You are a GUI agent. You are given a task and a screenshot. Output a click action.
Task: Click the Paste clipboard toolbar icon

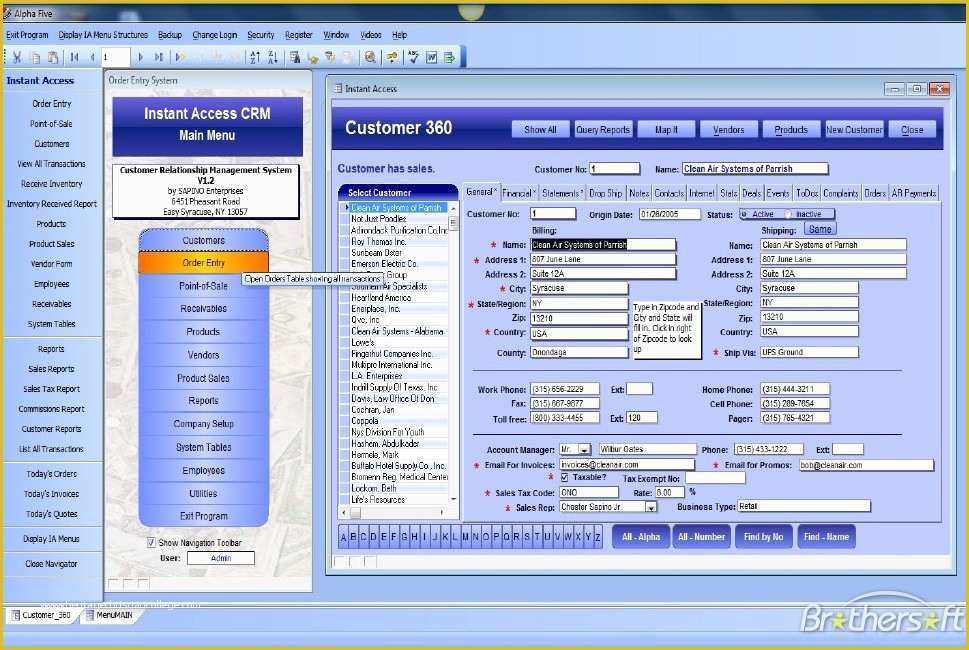[x=53, y=57]
